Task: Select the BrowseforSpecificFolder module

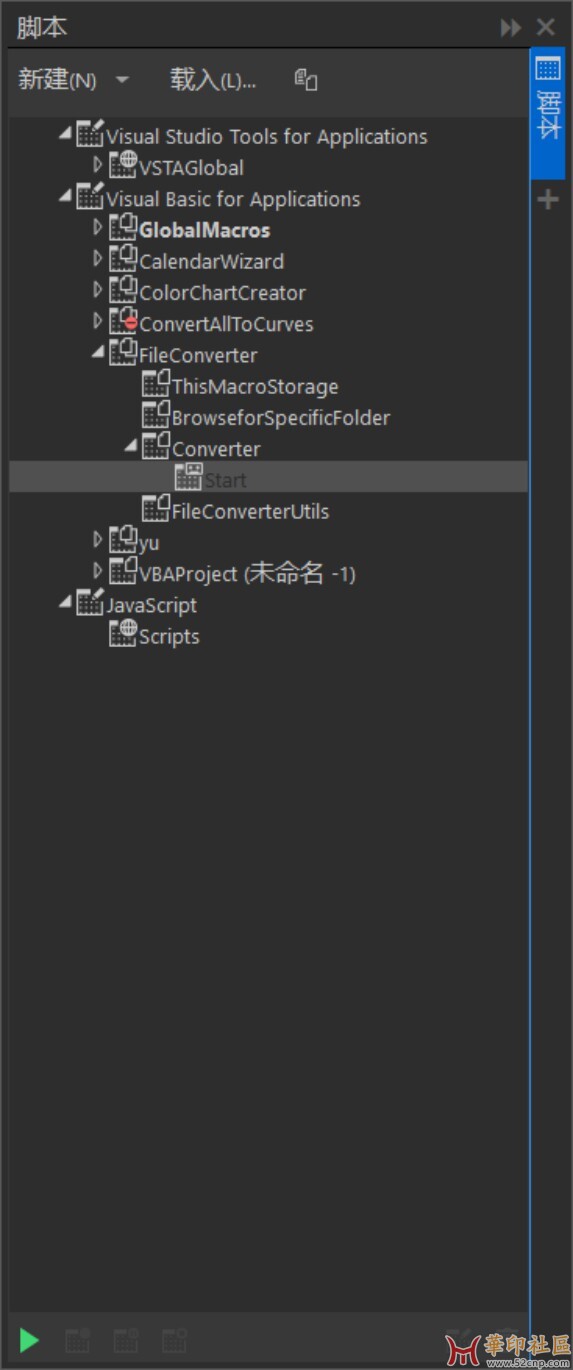Action: pyautogui.click(x=281, y=417)
